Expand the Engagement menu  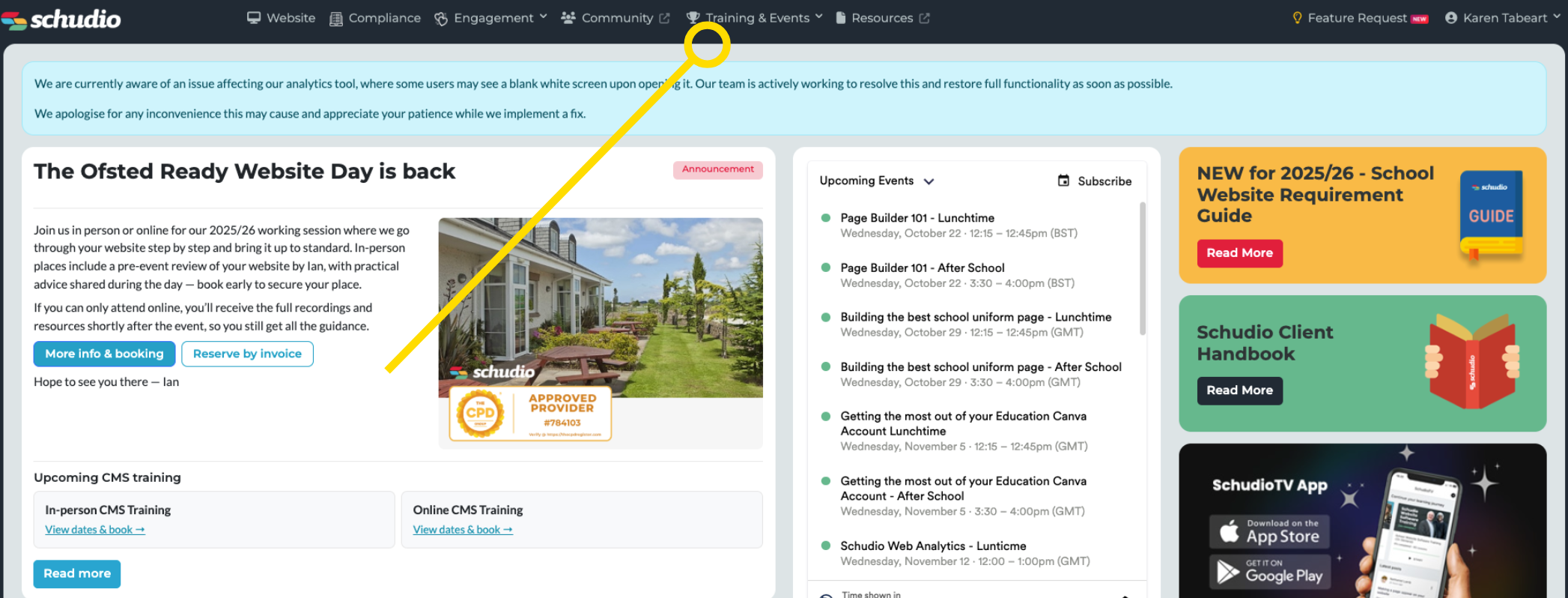[491, 18]
